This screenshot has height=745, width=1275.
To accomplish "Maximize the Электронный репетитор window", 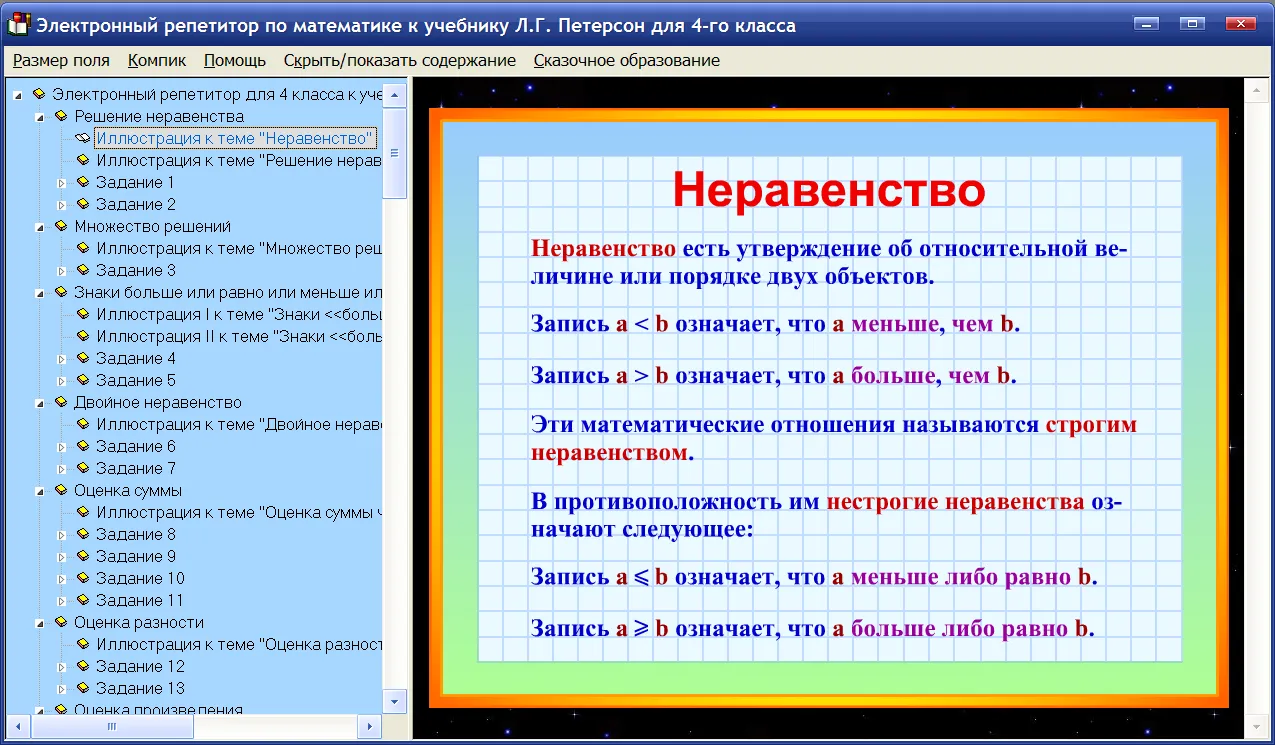I will point(1191,23).
